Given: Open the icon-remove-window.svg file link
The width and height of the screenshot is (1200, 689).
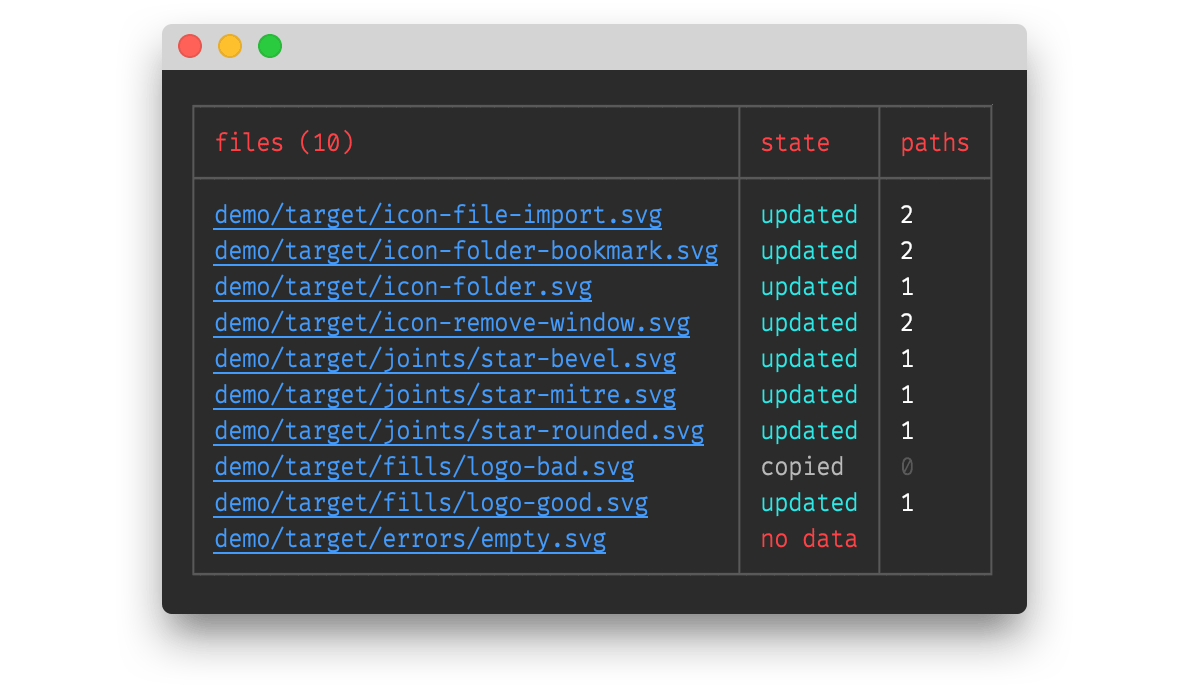Looking at the screenshot, I should tap(450, 323).
